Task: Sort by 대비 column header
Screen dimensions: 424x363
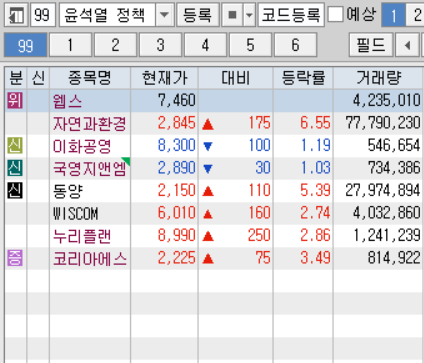Action: click(236, 78)
